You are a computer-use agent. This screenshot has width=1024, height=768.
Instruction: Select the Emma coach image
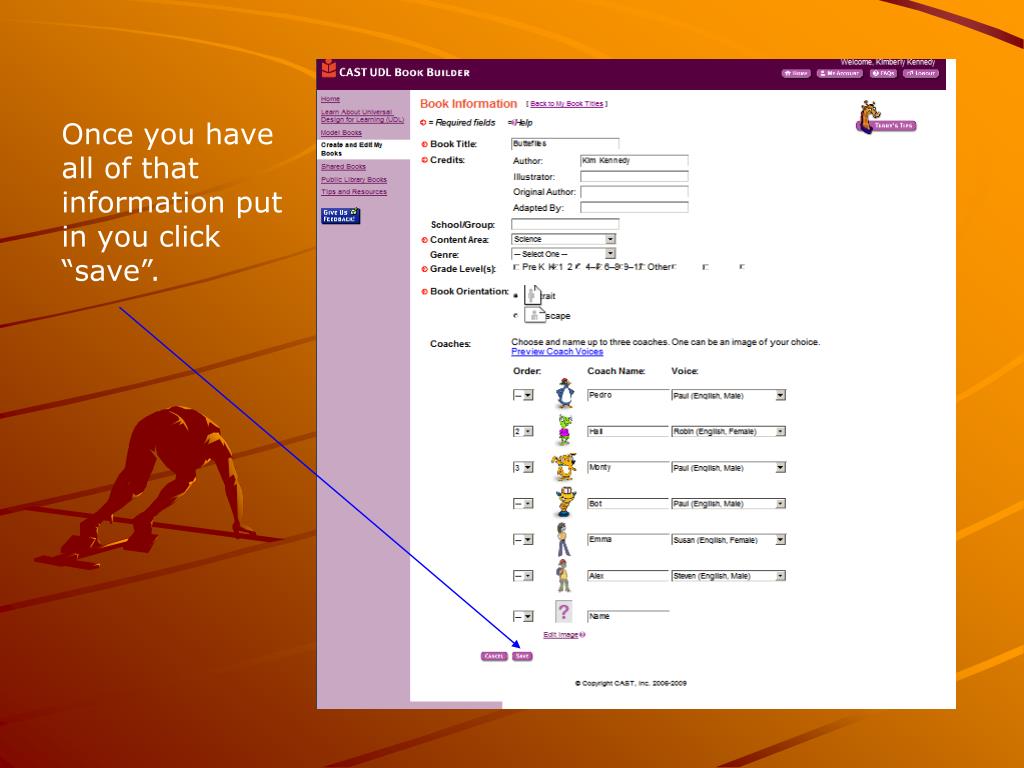[x=563, y=539]
